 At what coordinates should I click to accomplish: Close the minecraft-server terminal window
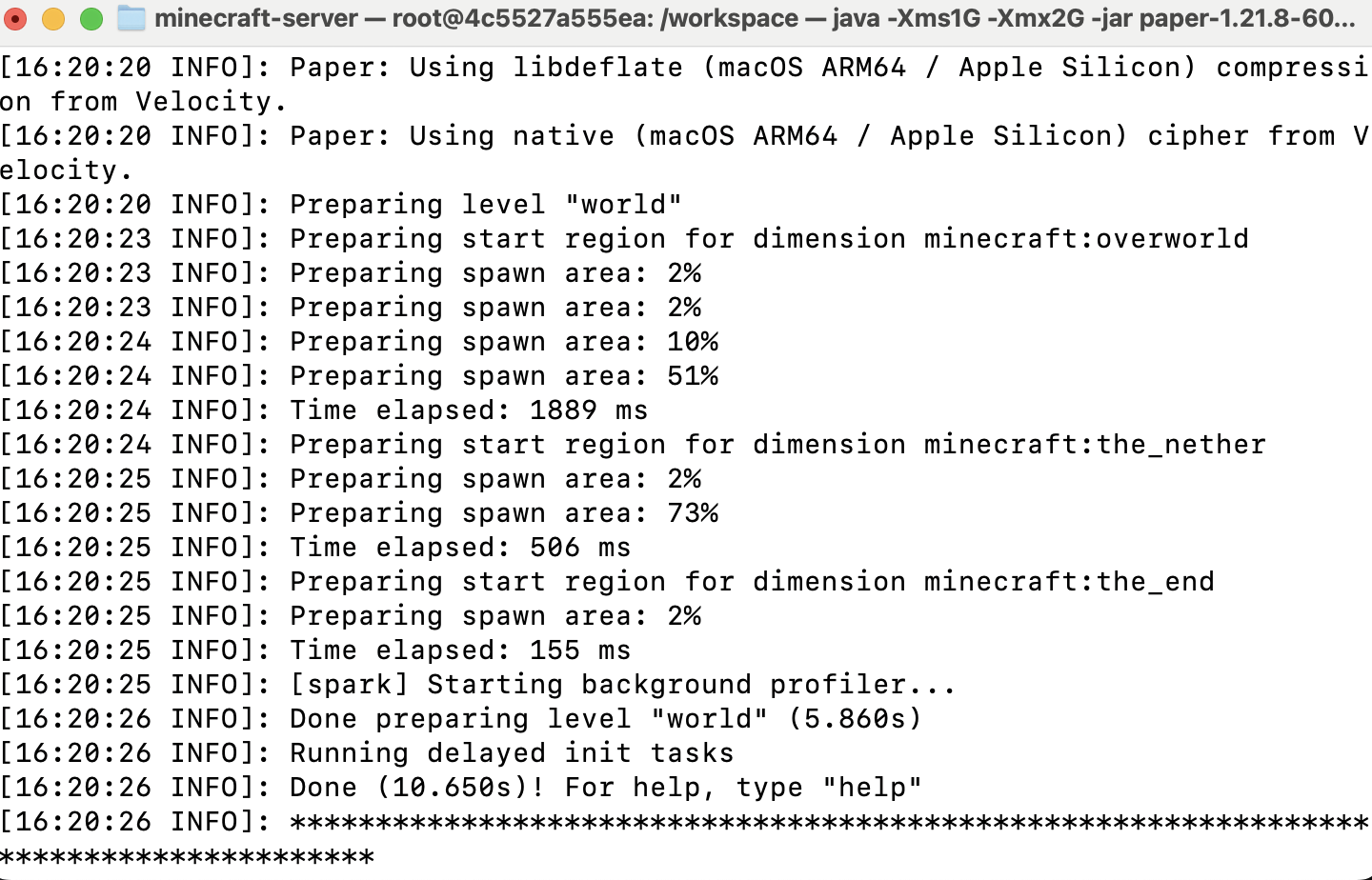point(16,18)
